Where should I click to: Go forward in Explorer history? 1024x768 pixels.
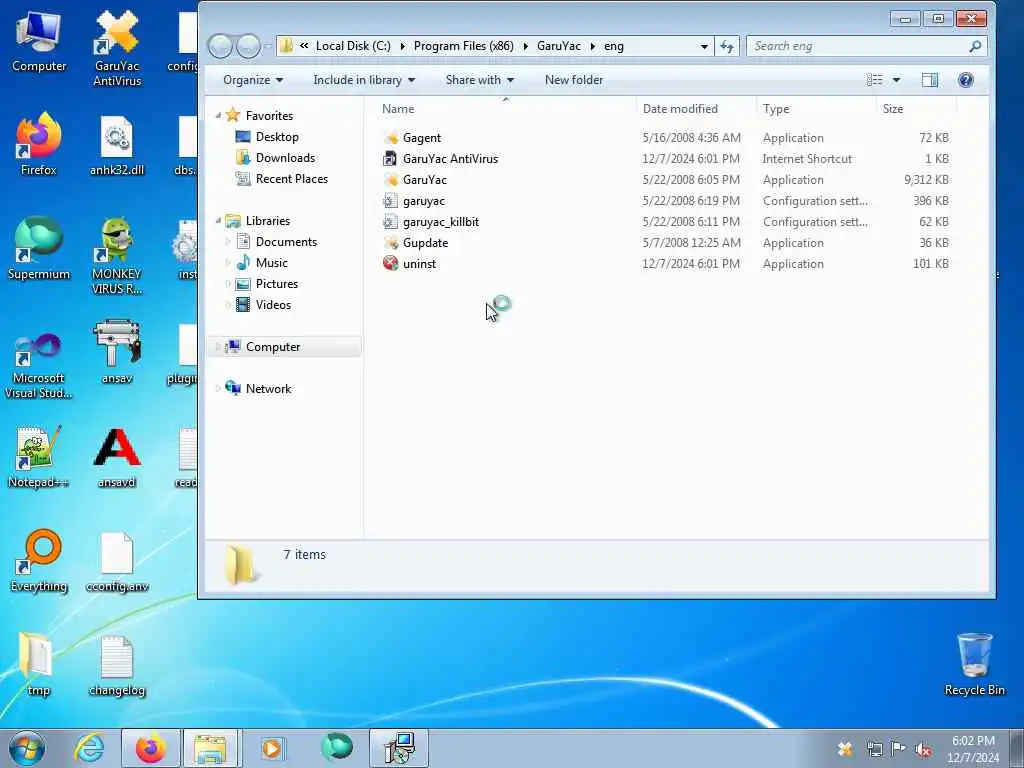coord(248,46)
